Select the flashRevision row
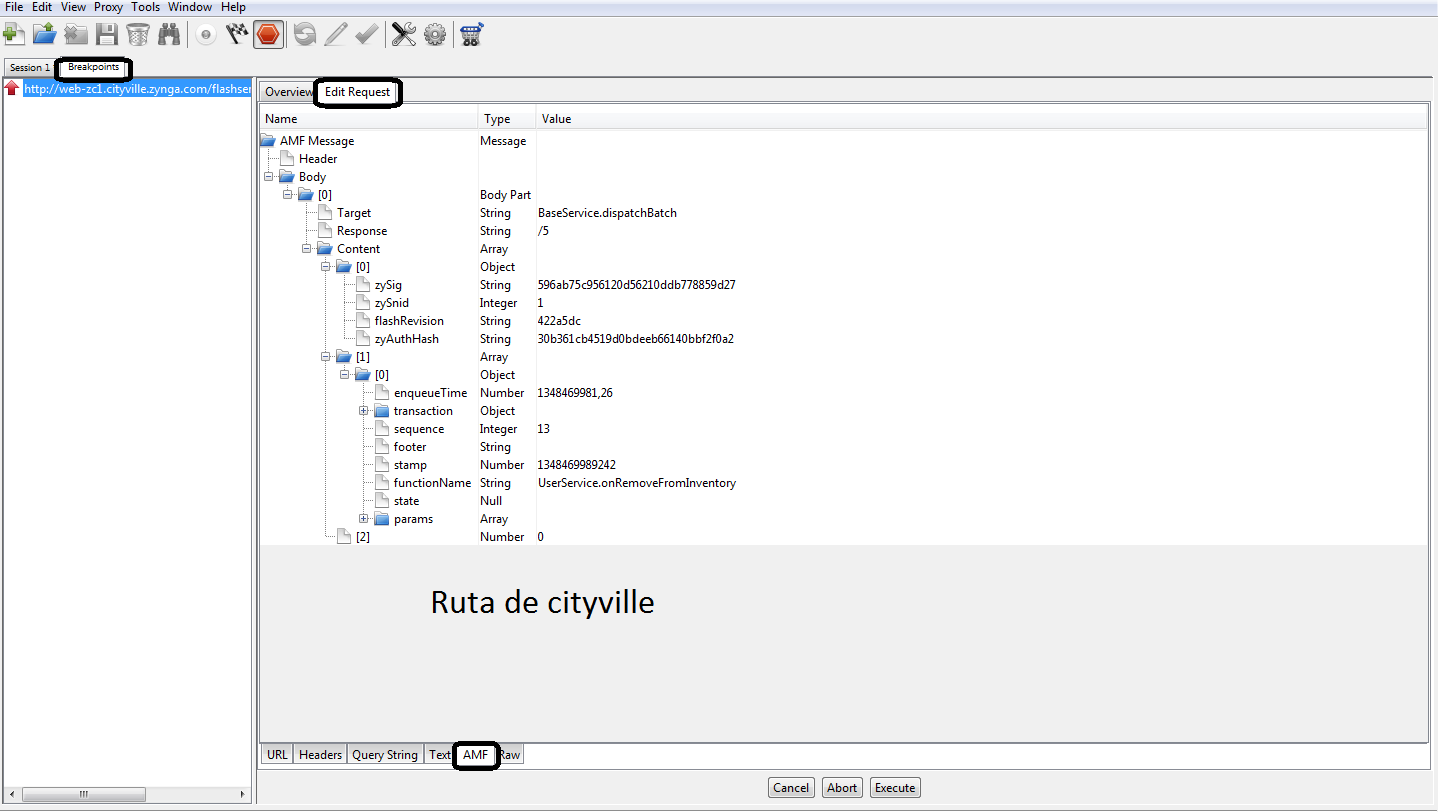Image resolution: width=1440 pixels, height=812 pixels. 843,321
